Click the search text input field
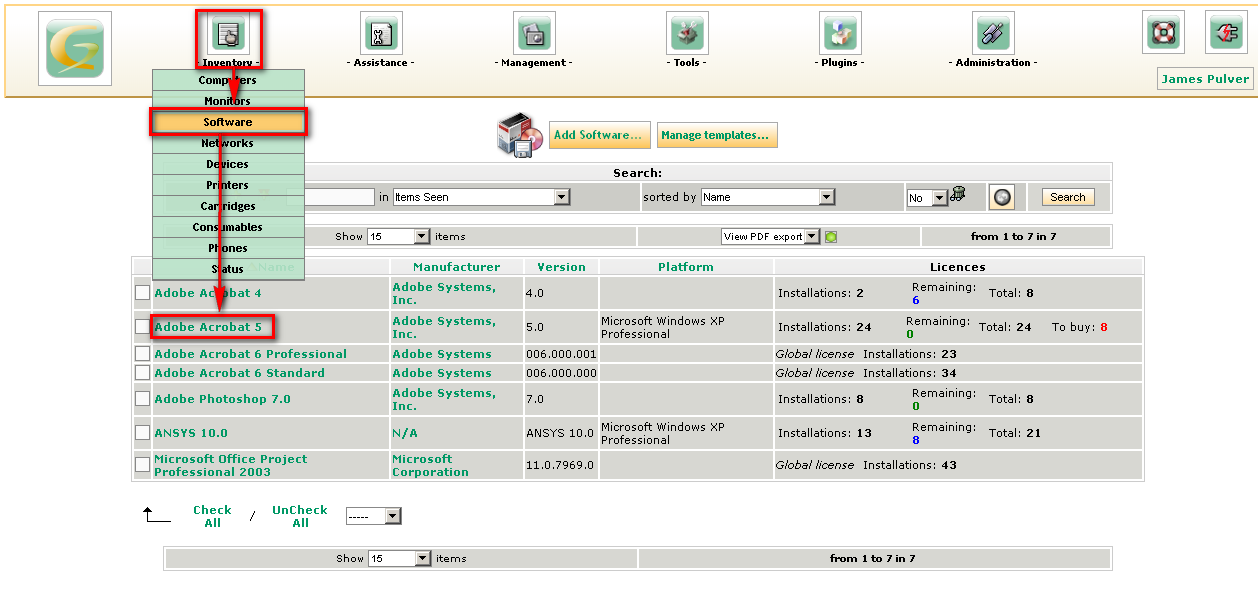This screenshot has height=590, width=1258. (330, 197)
